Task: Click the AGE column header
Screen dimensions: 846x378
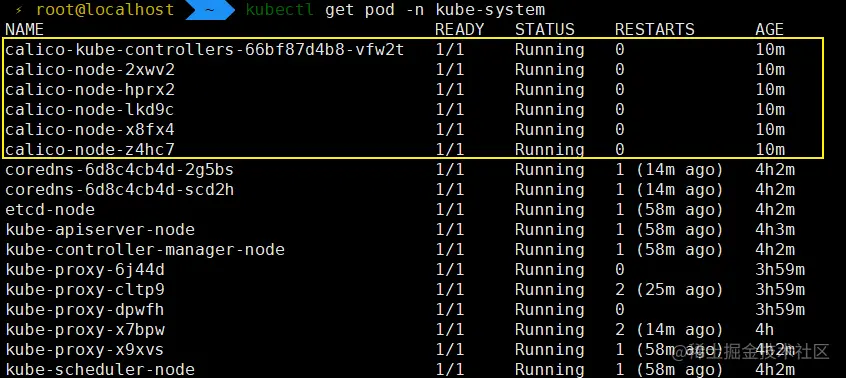Action: pyautogui.click(x=769, y=30)
